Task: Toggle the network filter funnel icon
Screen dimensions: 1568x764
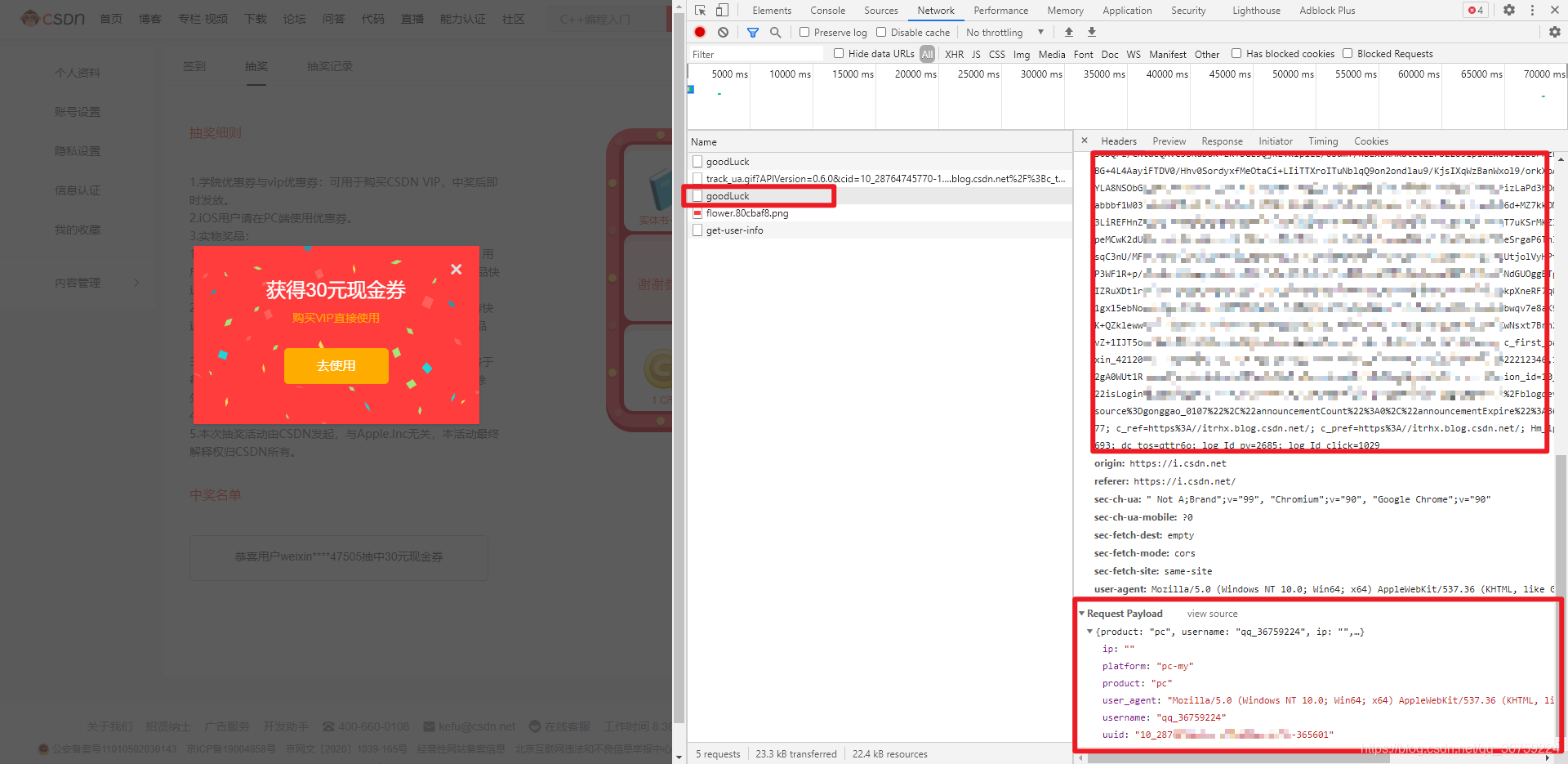Action: (753, 32)
